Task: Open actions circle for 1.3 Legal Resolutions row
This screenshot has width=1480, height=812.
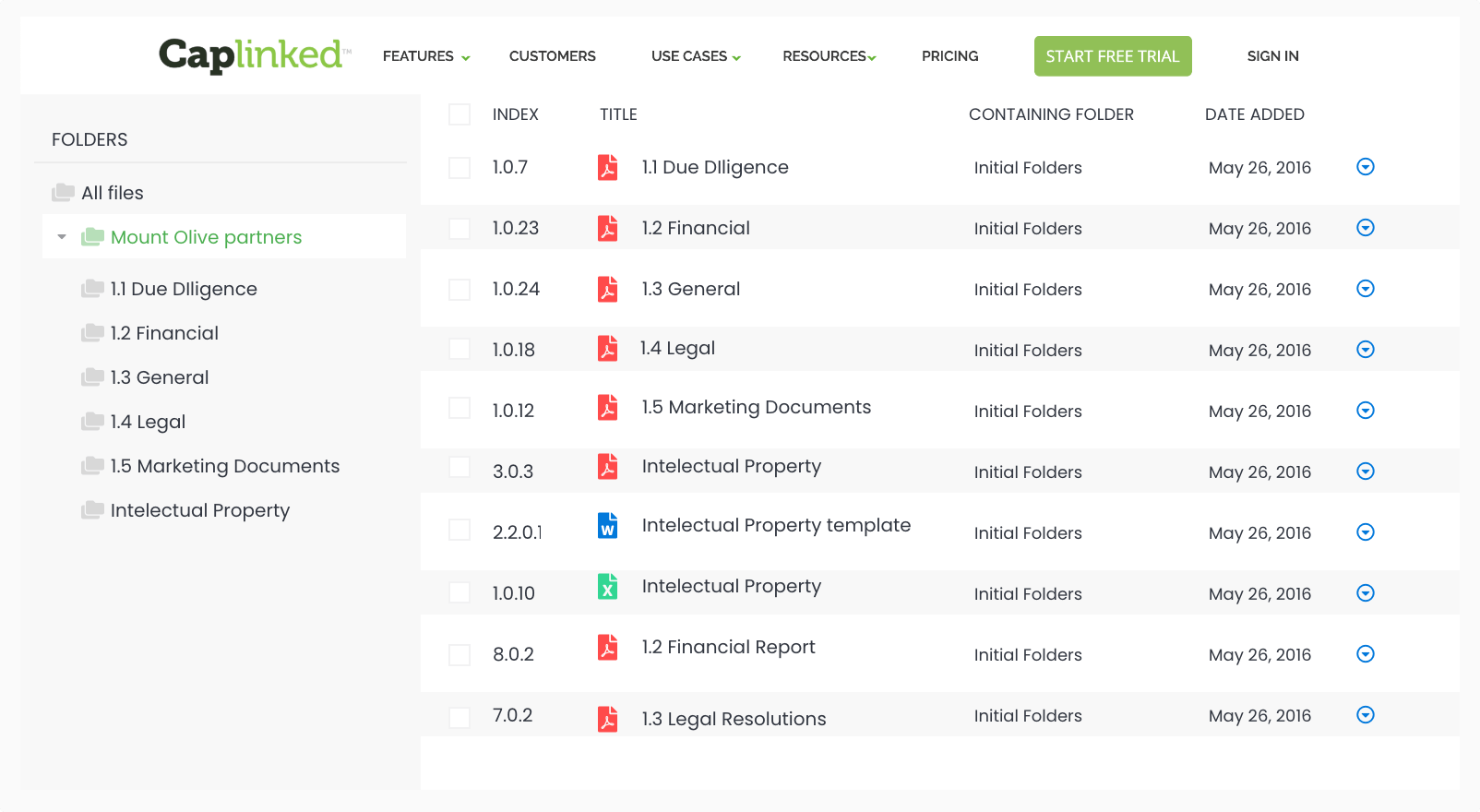Action: coord(1366,715)
